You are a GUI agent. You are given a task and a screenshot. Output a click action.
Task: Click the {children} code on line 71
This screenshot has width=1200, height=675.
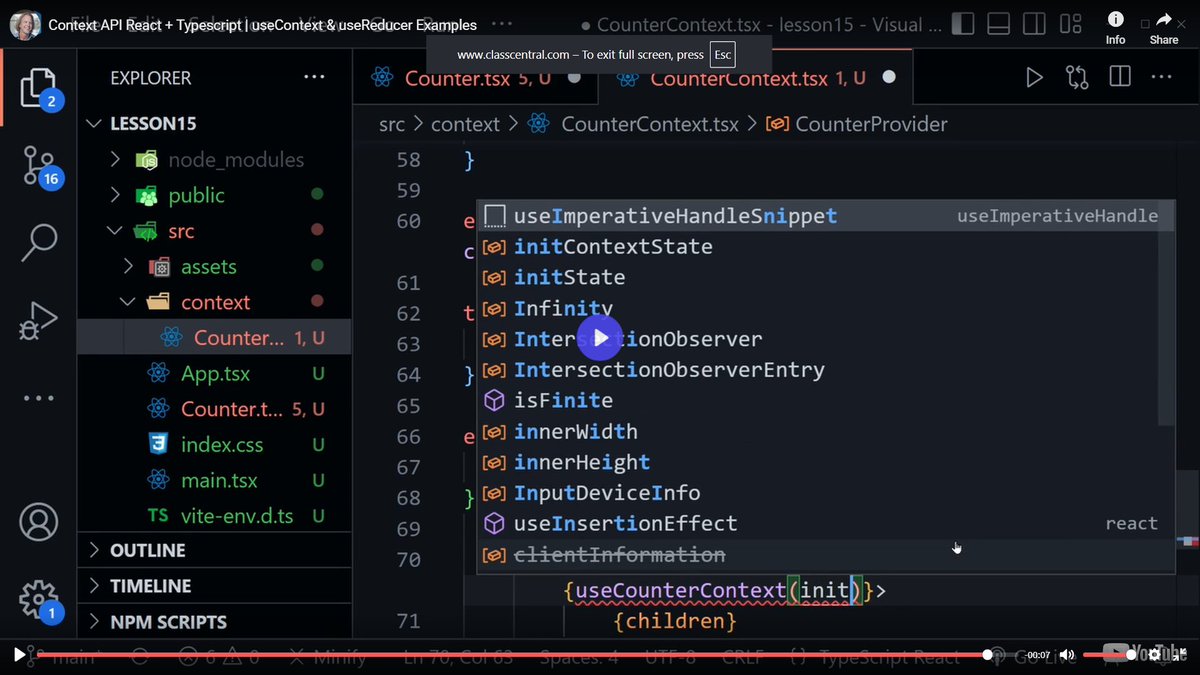(x=675, y=622)
